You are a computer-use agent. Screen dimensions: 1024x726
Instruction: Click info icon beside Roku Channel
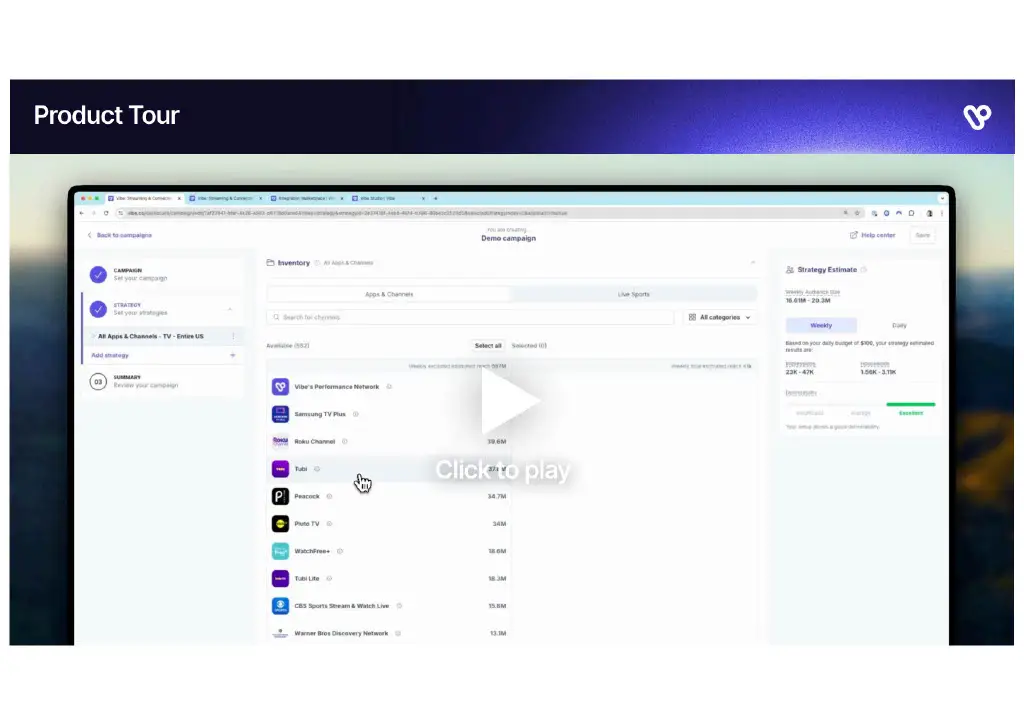tap(344, 441)
